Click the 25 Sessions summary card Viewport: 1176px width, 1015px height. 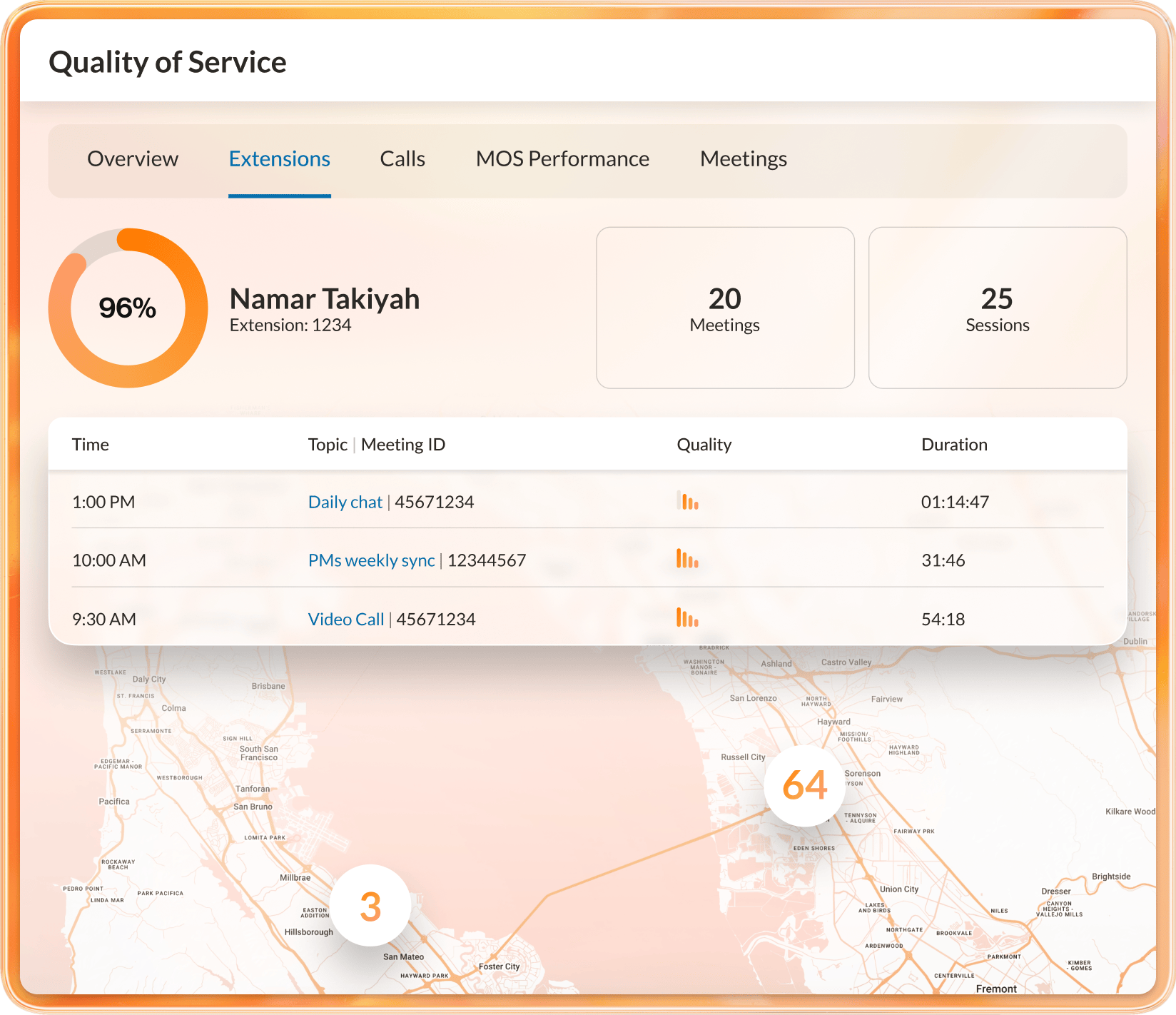coord(997,308)
